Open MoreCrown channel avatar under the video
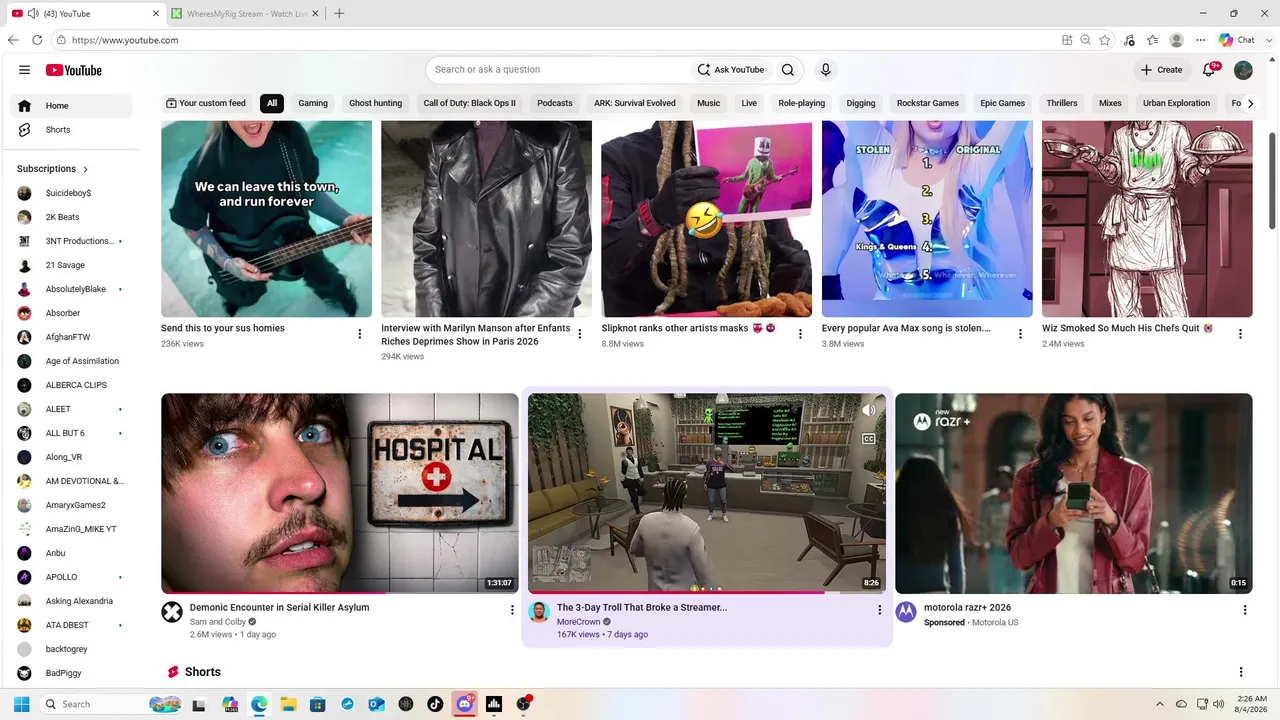The width and height of the screenshot is (1280, 720). 539,612
